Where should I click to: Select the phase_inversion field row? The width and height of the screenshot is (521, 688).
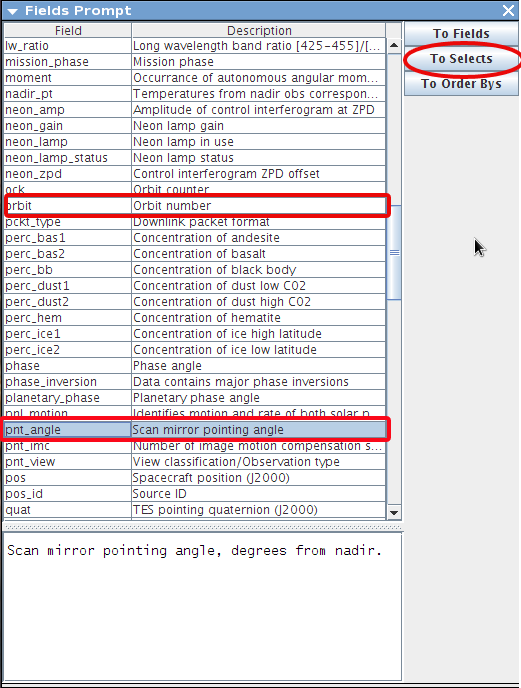(195, 382)
